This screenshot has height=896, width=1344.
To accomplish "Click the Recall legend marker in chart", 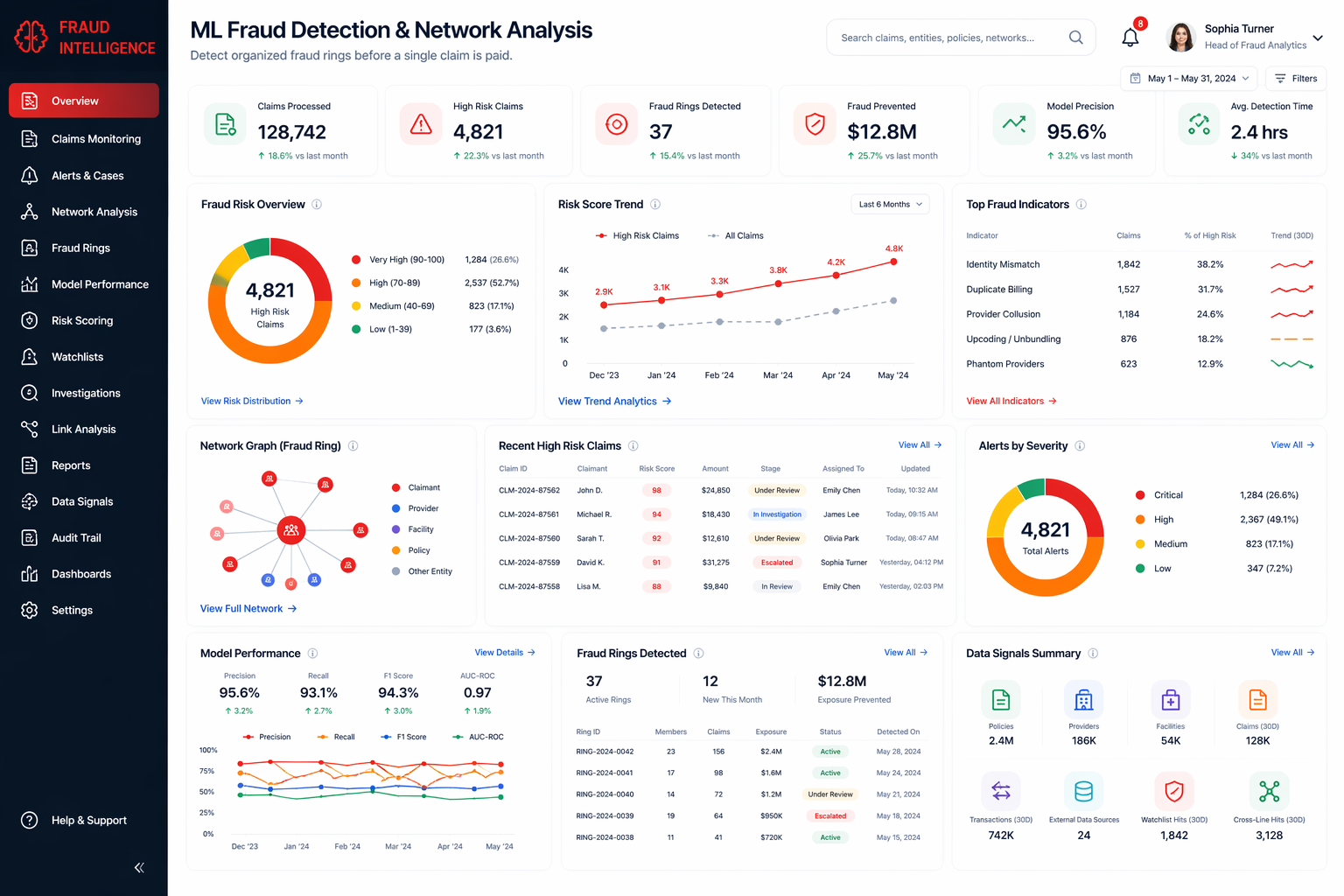I will tap(323, 738).
